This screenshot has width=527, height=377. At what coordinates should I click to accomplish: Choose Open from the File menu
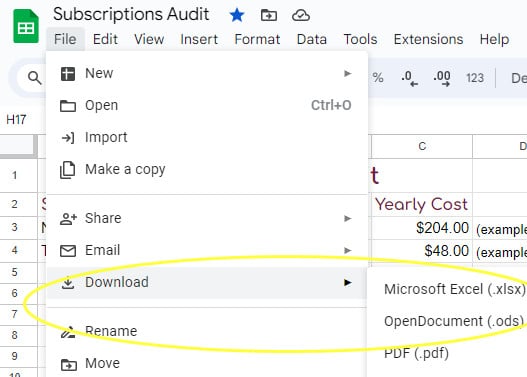(206, 106)
